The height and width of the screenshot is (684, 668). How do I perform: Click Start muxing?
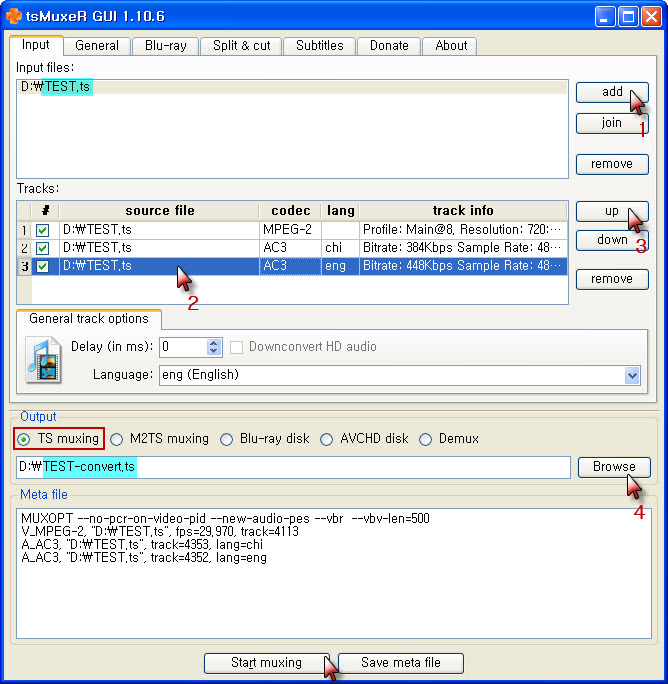pyautogui.click(x=266, y=663)
